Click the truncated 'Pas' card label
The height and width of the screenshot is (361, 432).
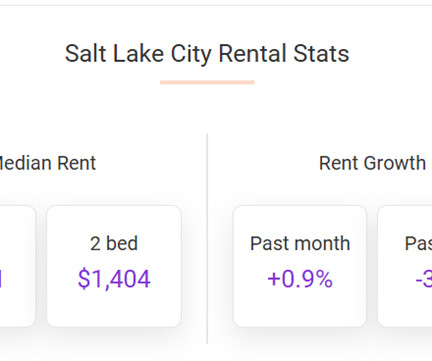click(418, 243)
